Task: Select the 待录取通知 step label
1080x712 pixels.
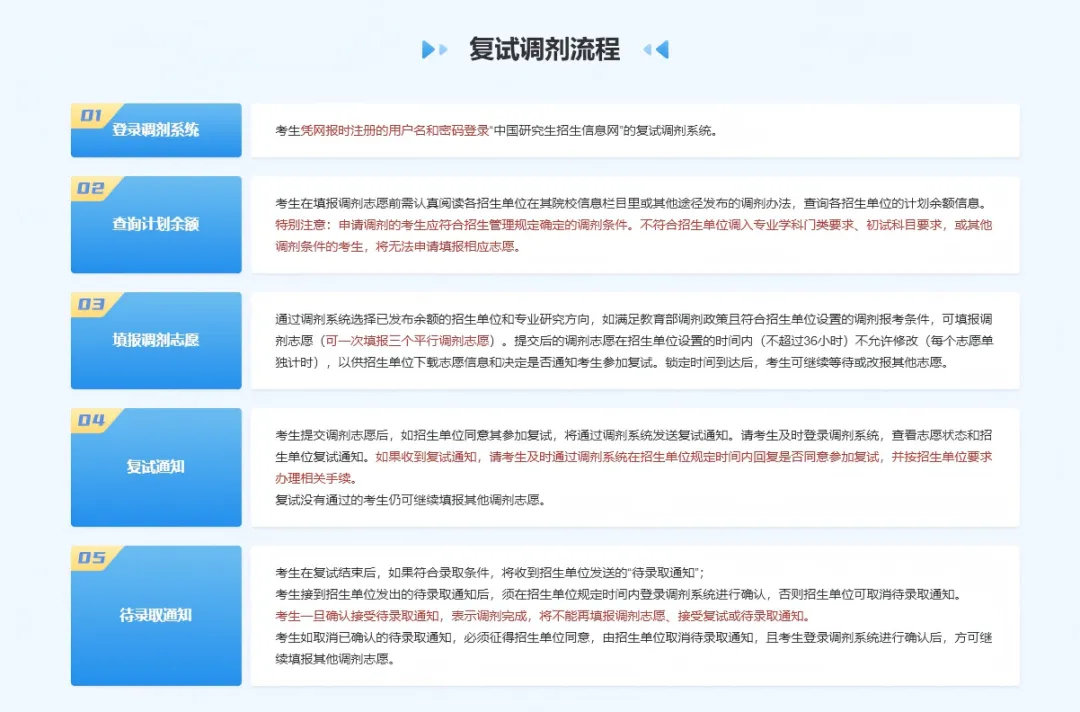Action: tap(156, 615)
